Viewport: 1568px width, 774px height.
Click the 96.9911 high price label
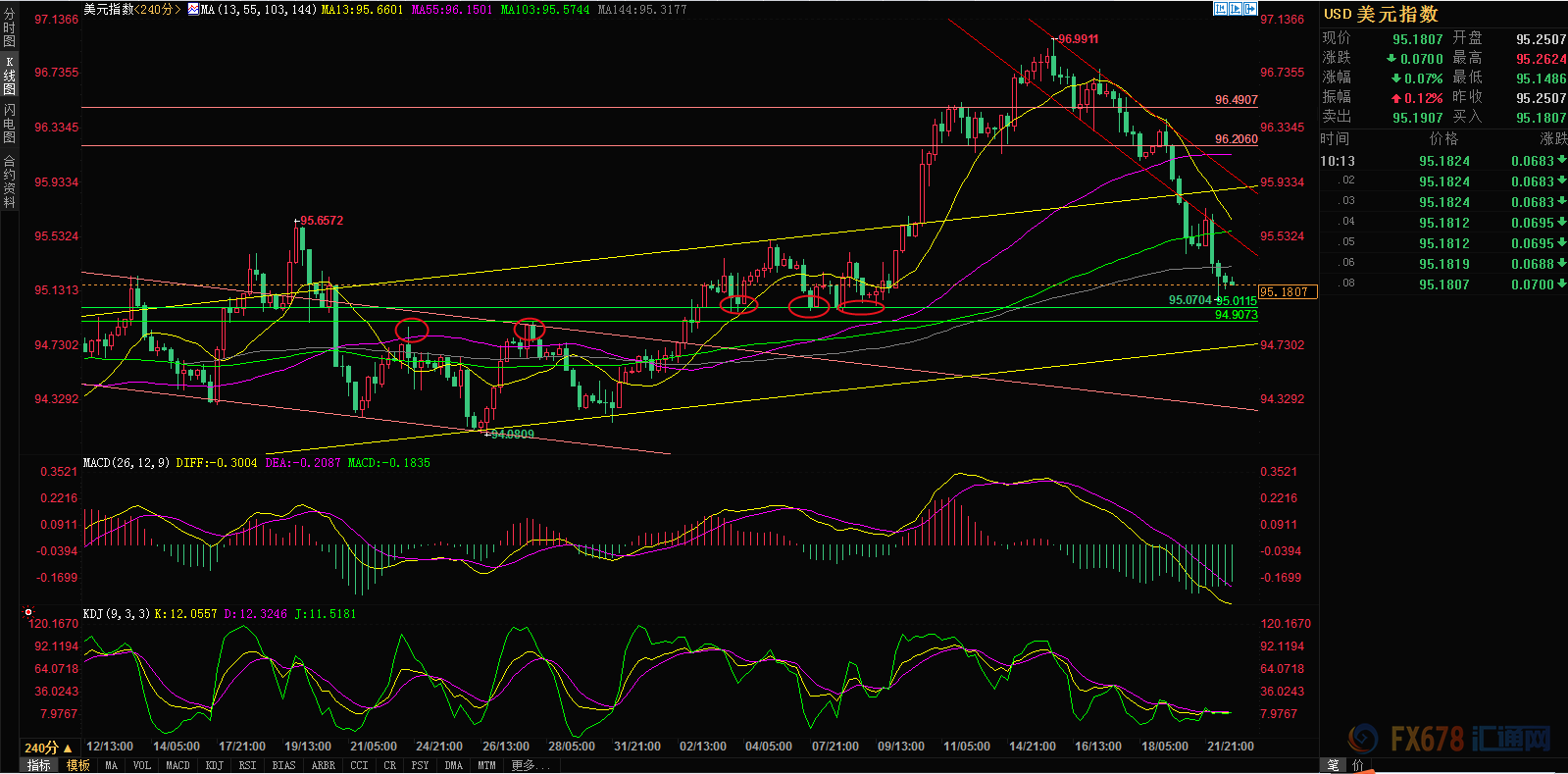(x=1078, y=38)
